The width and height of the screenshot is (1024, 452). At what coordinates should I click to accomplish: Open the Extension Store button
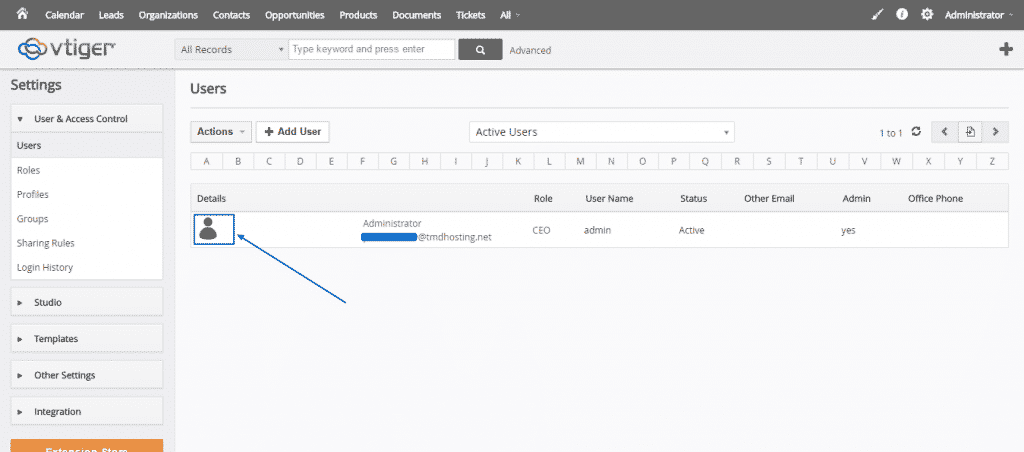tap(87, 445)
